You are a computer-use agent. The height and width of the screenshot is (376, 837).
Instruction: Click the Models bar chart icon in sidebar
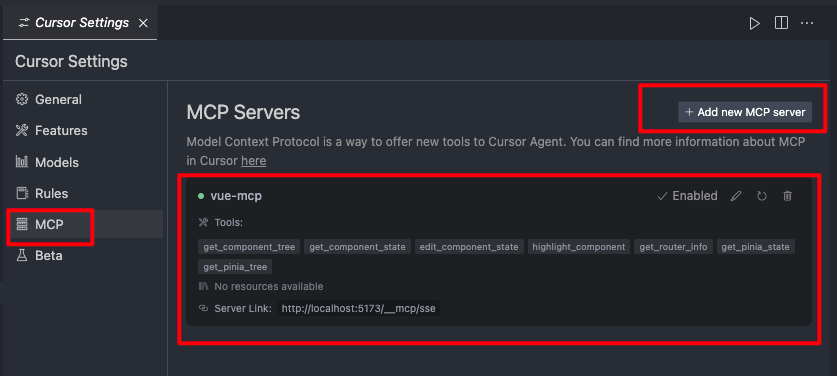pos(22,162)
